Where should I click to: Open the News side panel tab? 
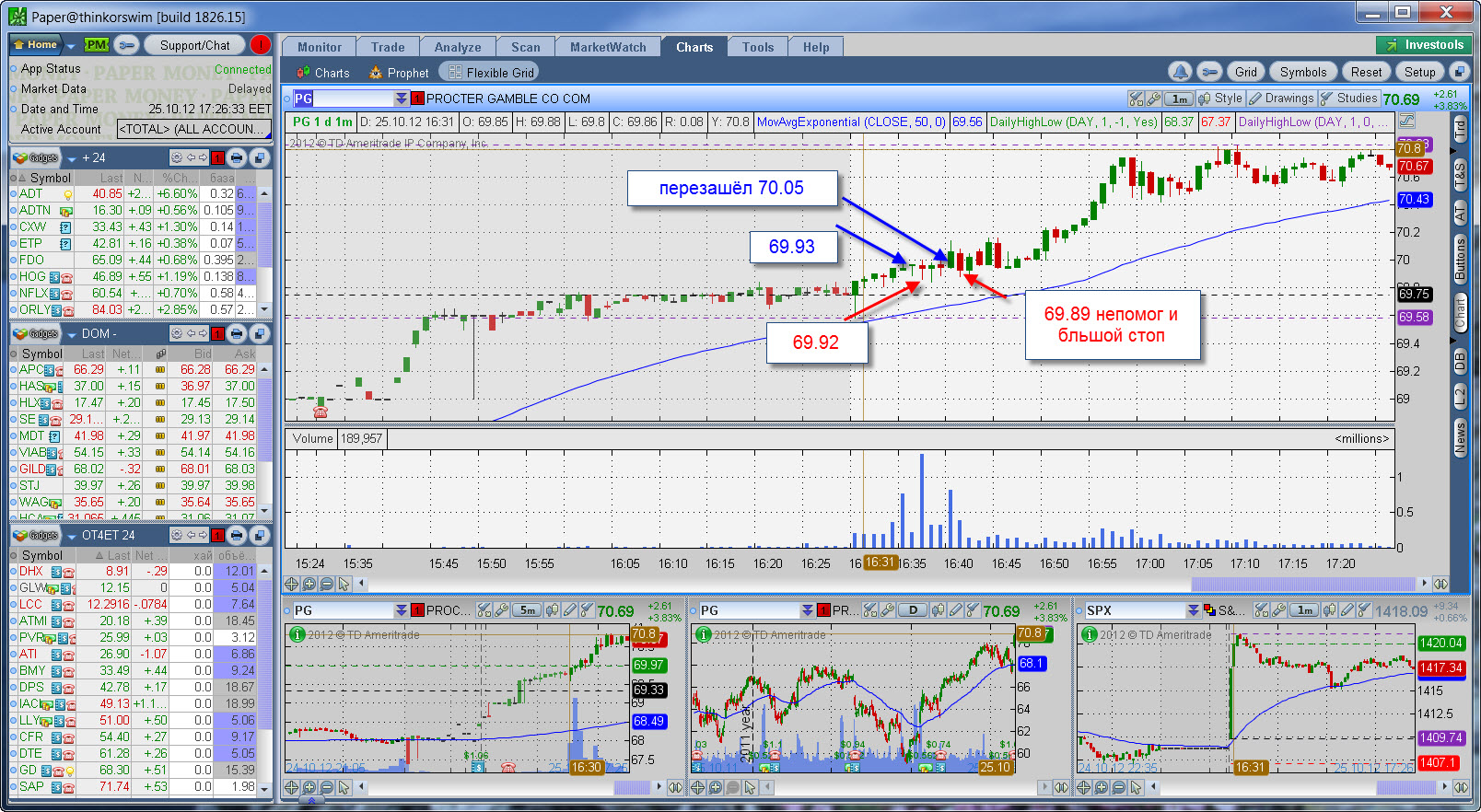coord(1460,437)
